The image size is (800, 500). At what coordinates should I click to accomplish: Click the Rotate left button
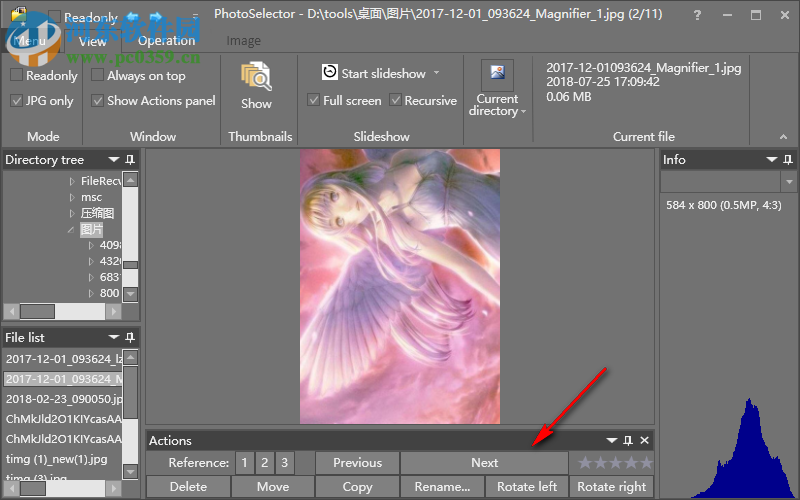(527, 487)
